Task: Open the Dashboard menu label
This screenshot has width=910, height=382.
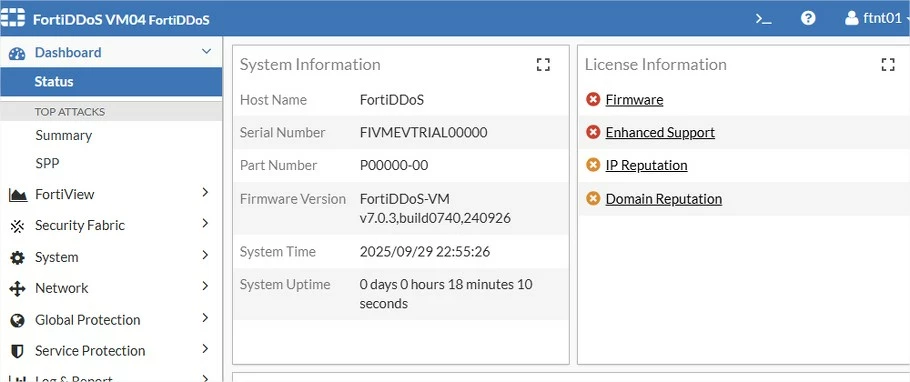Action: click(68, 53)
